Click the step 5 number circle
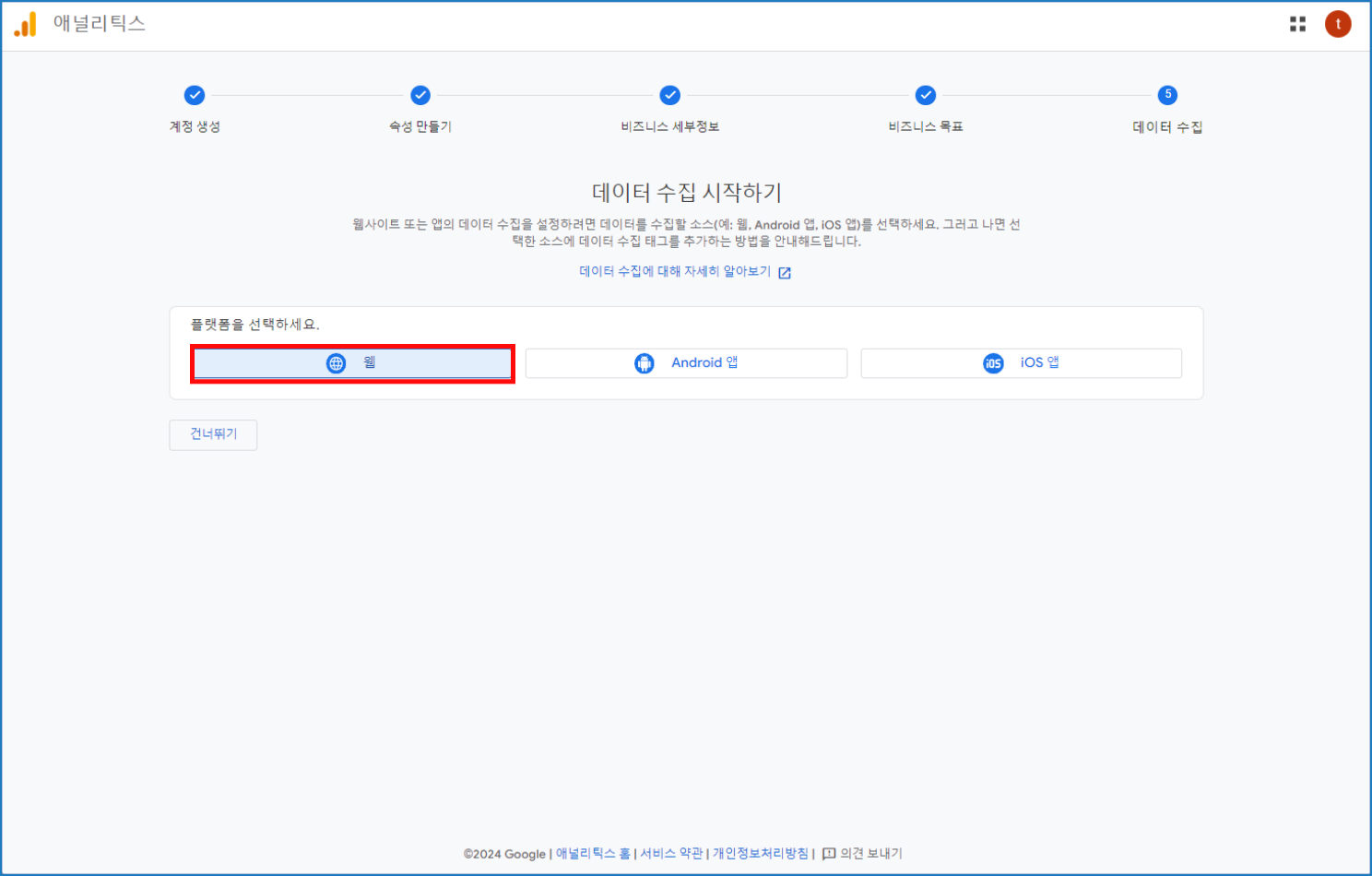 click(1167, 95)
